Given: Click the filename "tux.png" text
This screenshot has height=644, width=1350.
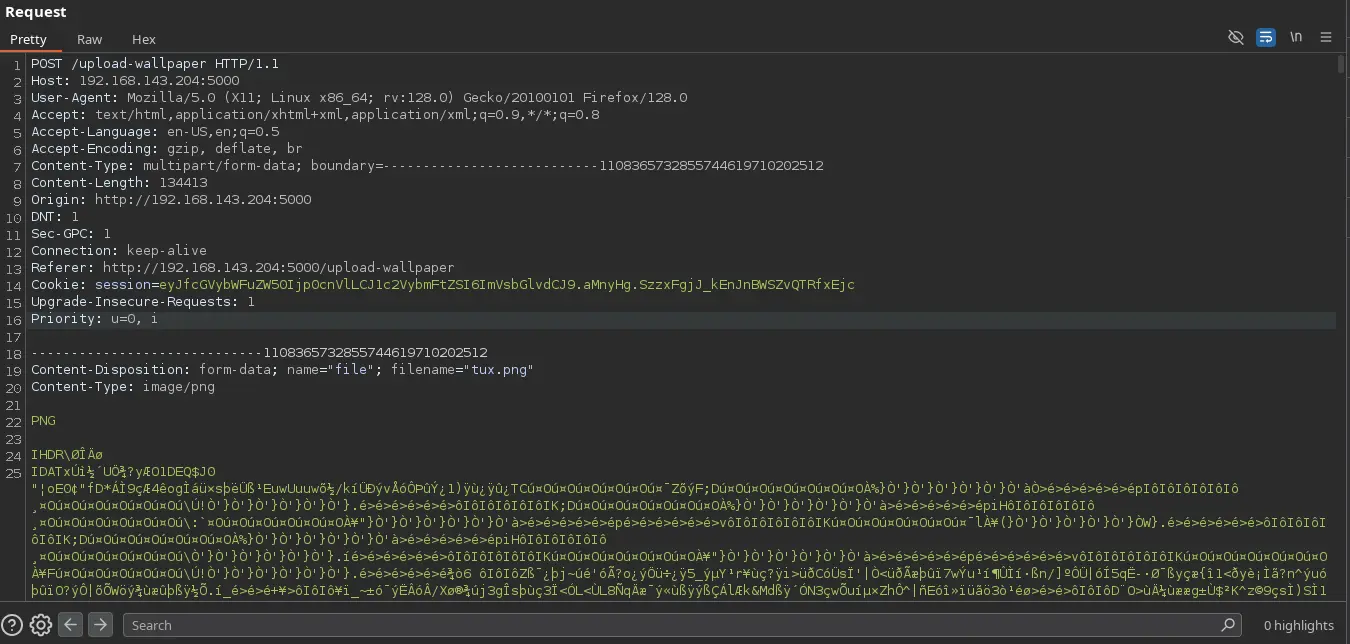Looking at the screenshot, I should pos(497,370).
